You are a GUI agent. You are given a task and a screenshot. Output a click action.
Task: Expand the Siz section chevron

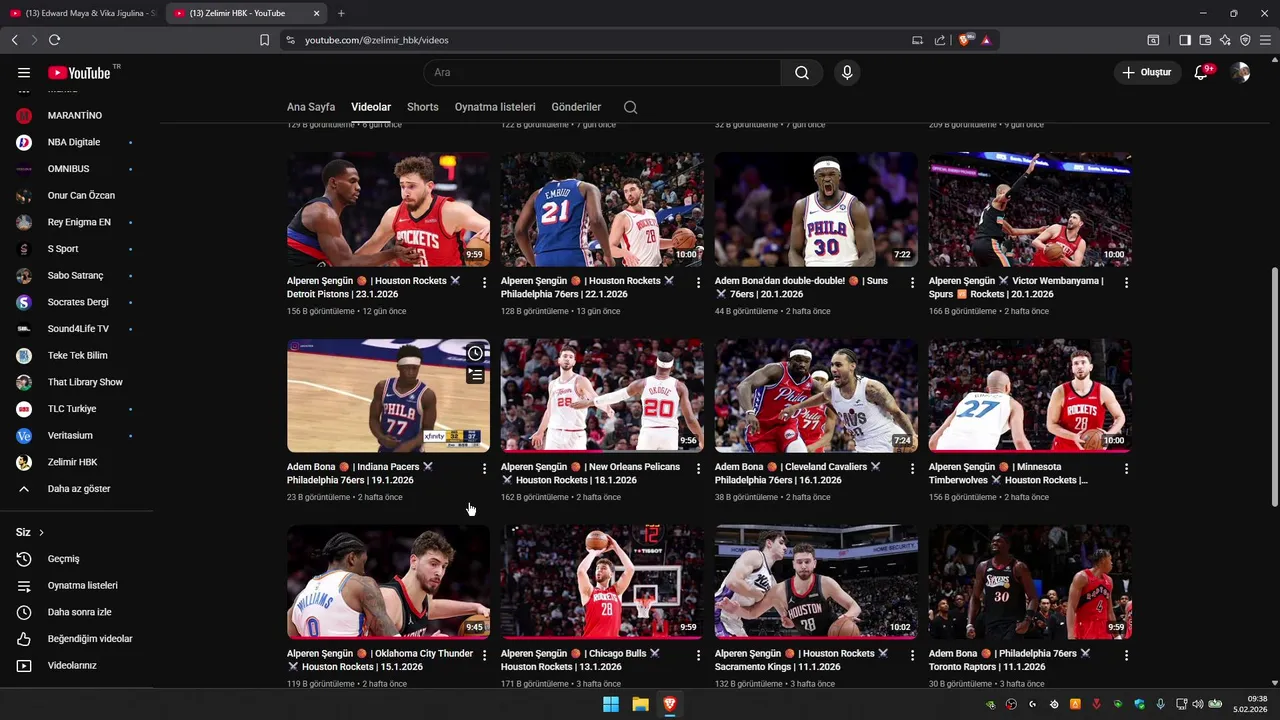click(x=41, y=533)
